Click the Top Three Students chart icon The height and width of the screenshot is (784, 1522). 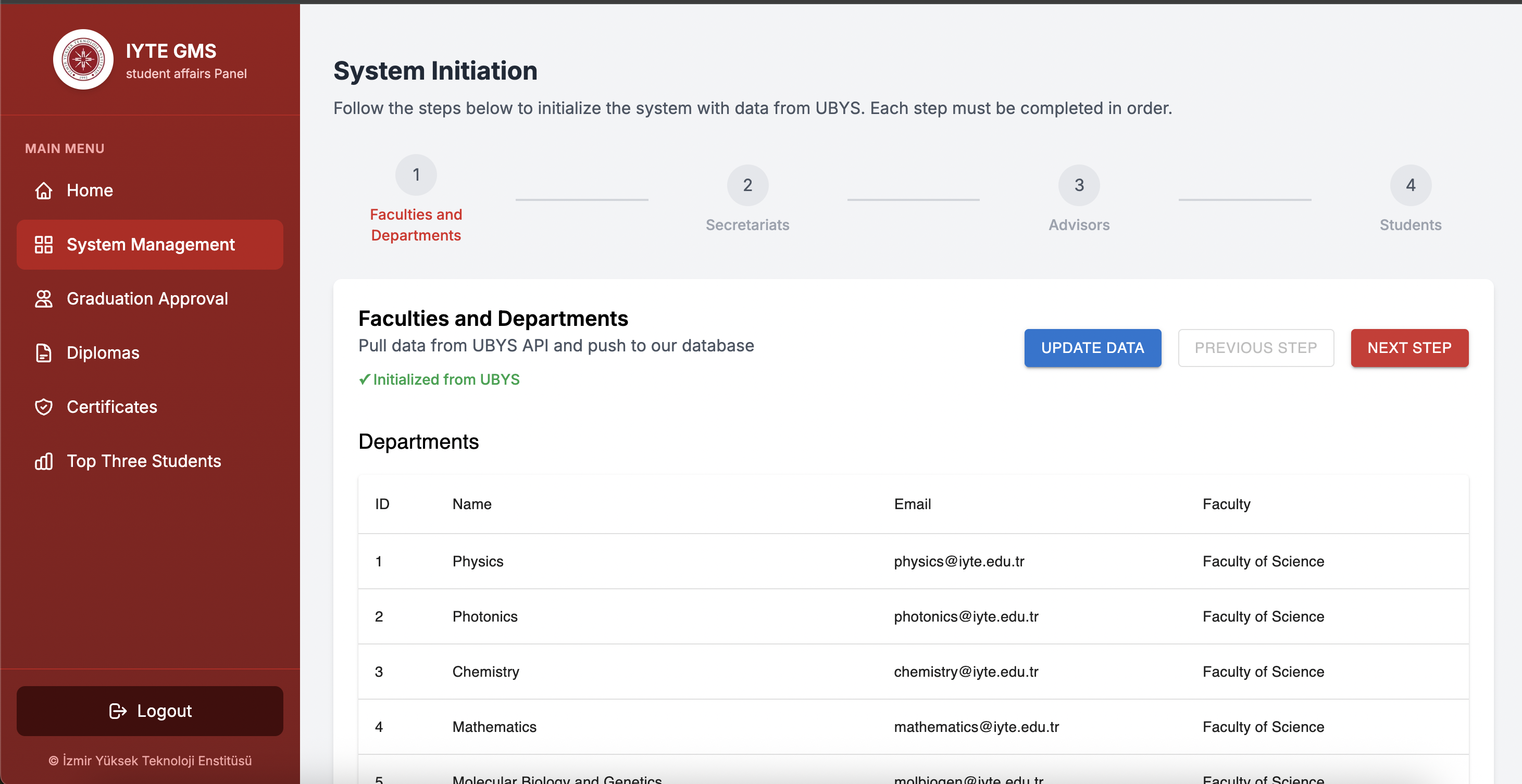tap(44, 461)
